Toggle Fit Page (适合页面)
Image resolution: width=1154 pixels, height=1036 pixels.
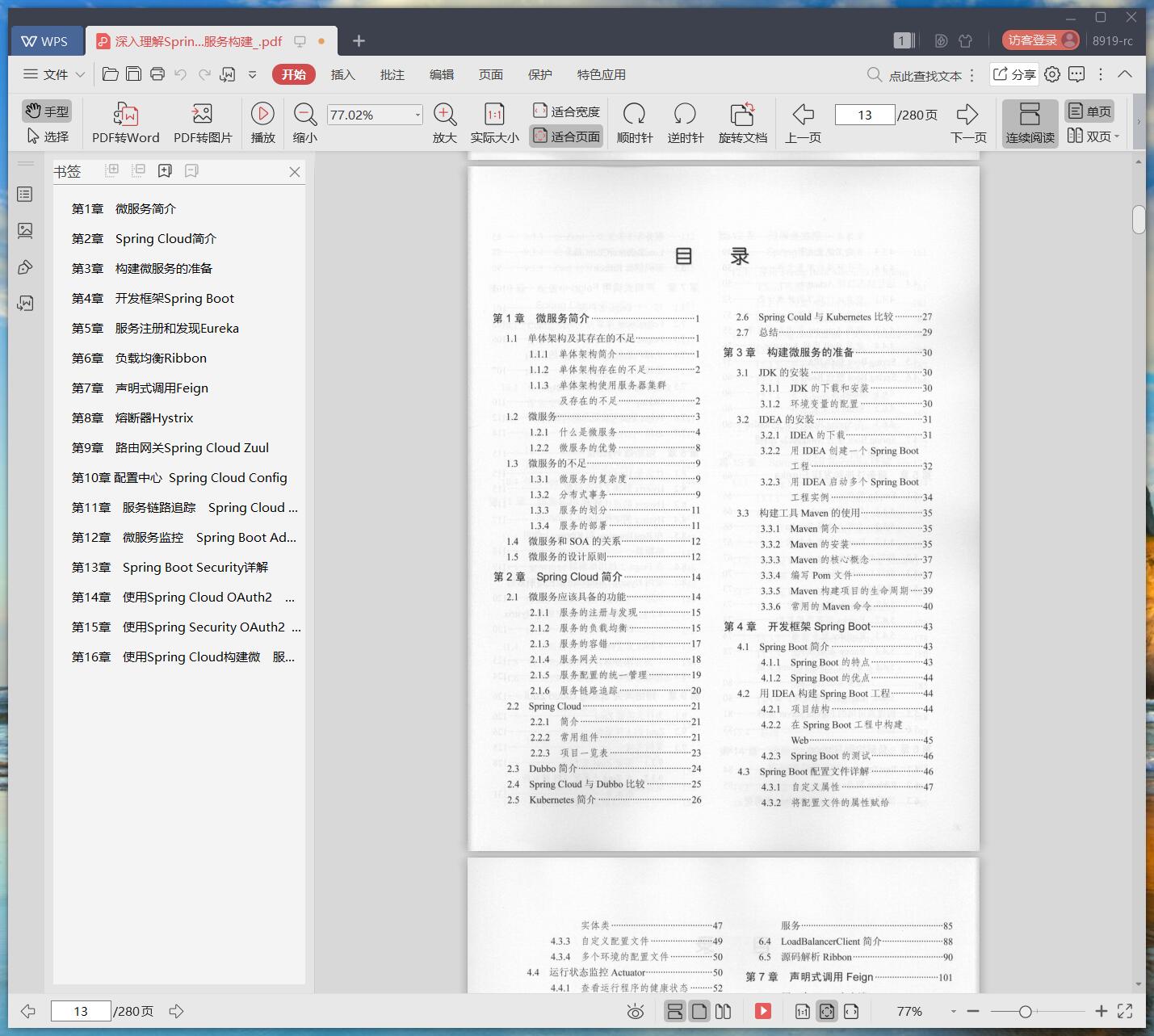[x=566, y=136]
